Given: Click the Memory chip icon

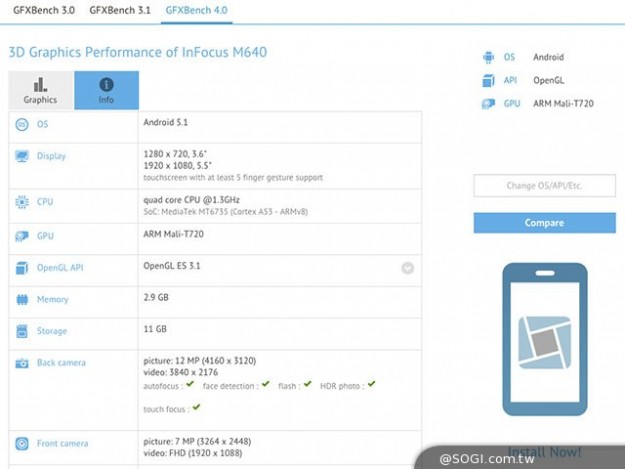Looking at the screenshot, I should [22, 299].
